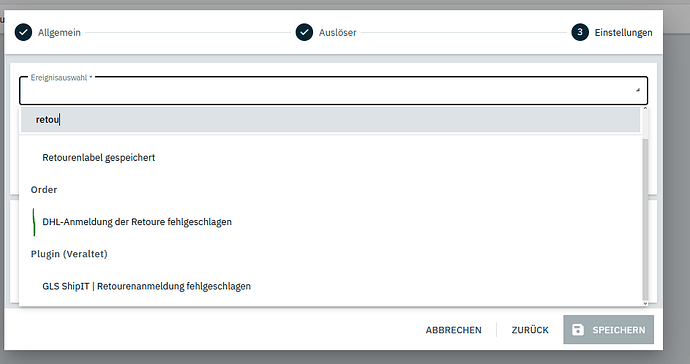Click the search field containing 'retou'
The width and height of the screenshot is (690, 364).
[x=330, y=120]
